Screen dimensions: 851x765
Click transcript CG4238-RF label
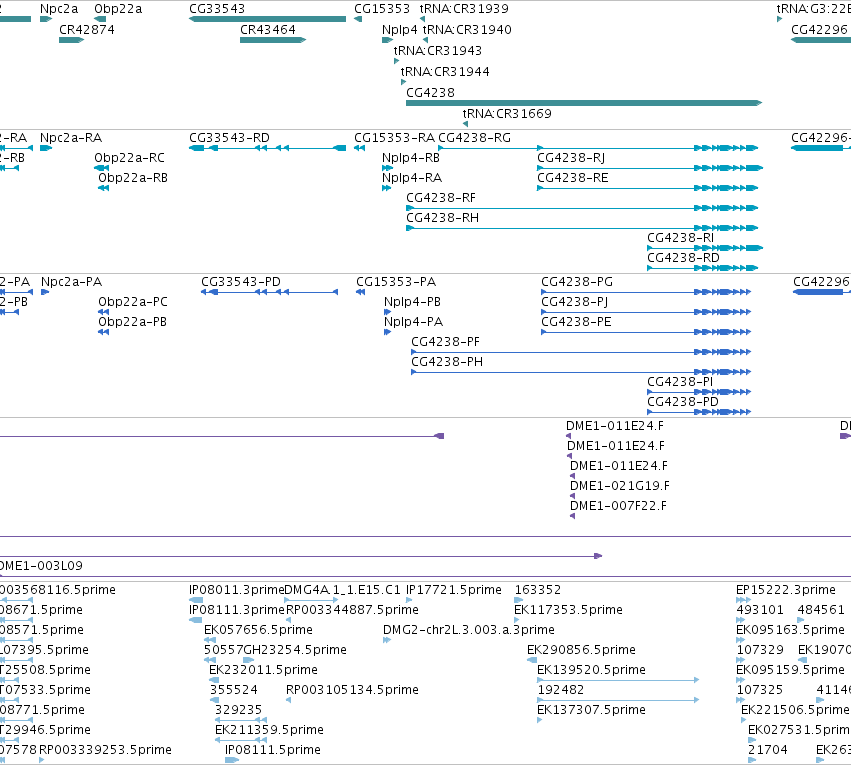tap(441, 197)
